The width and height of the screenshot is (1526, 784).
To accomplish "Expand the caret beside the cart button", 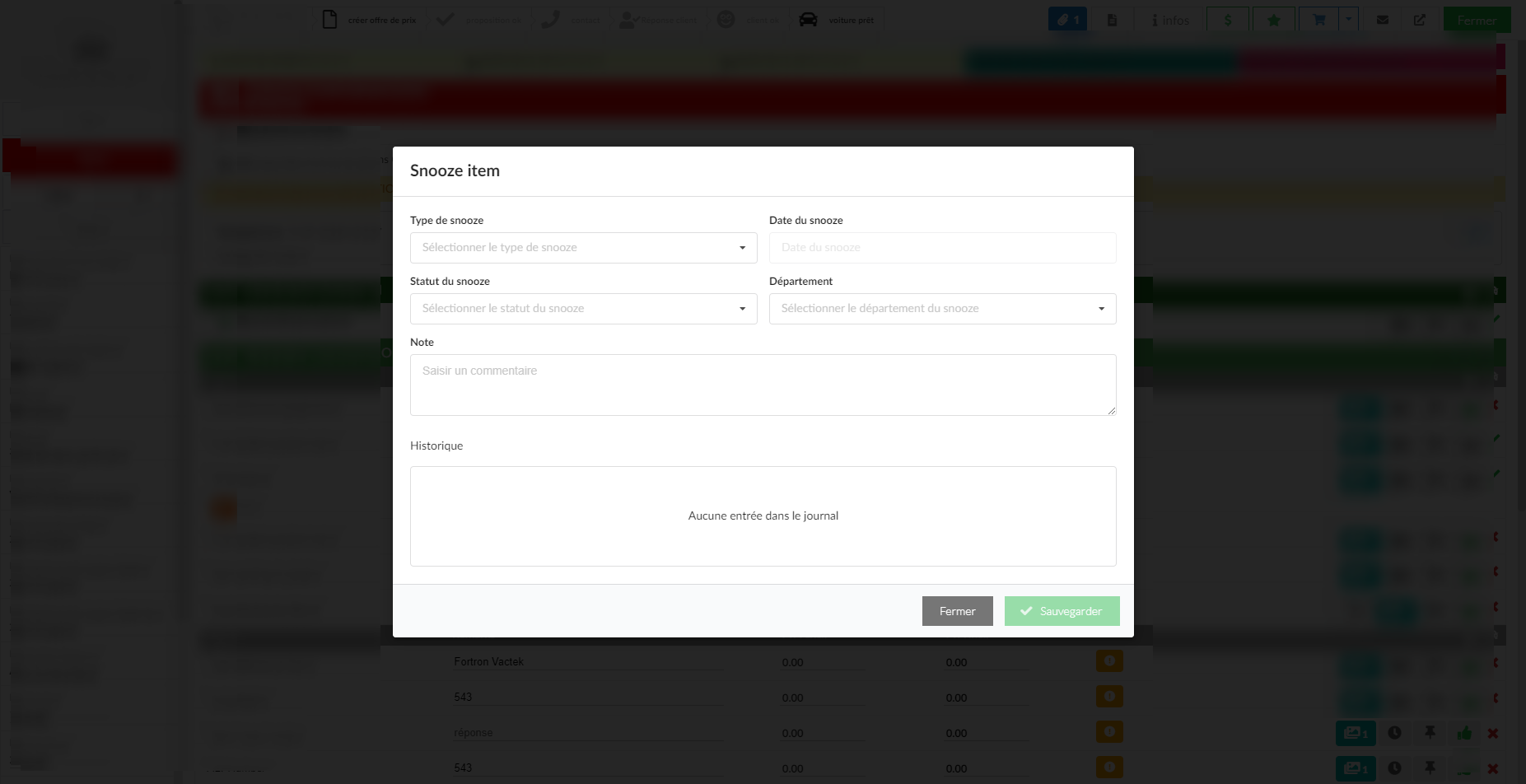I will pos(1348,20).
